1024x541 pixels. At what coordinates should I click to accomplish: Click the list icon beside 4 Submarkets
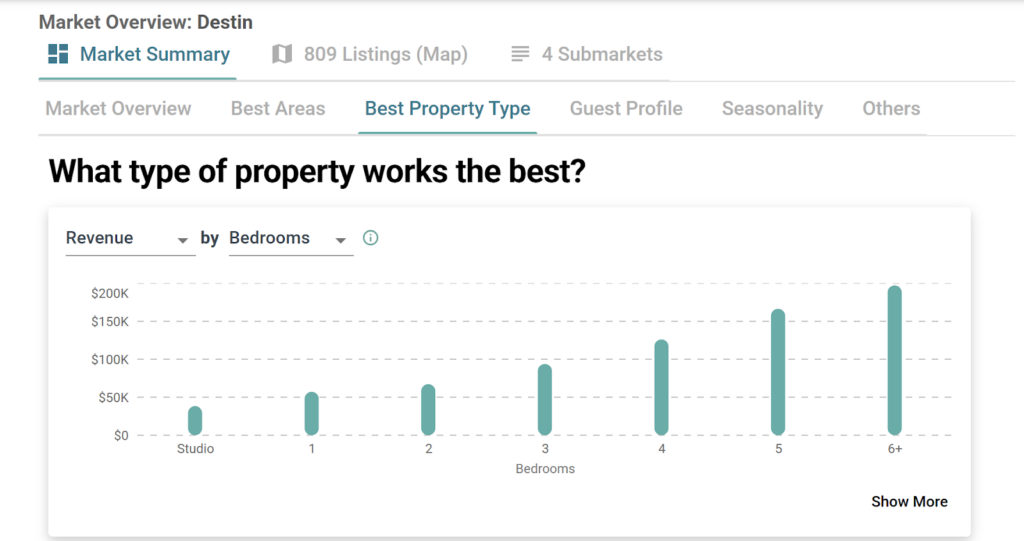(x=520, y=54)
